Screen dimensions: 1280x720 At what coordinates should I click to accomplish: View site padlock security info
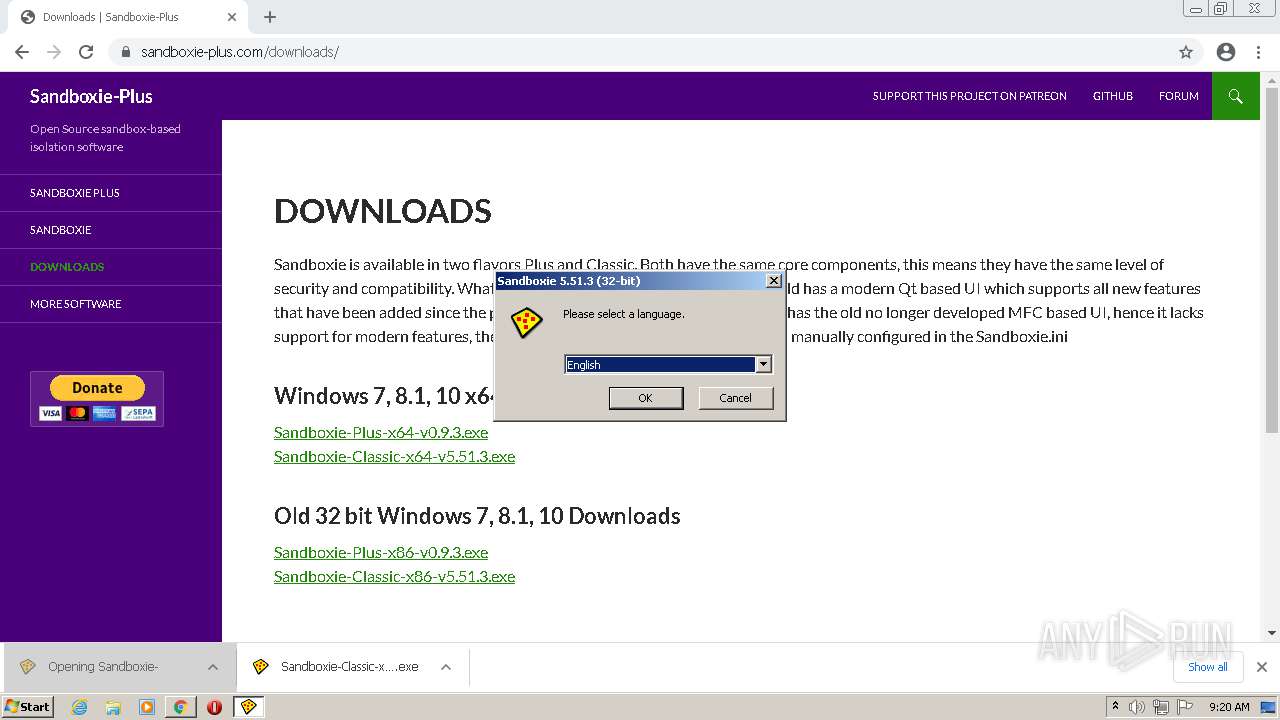click(x=125, y=52)
